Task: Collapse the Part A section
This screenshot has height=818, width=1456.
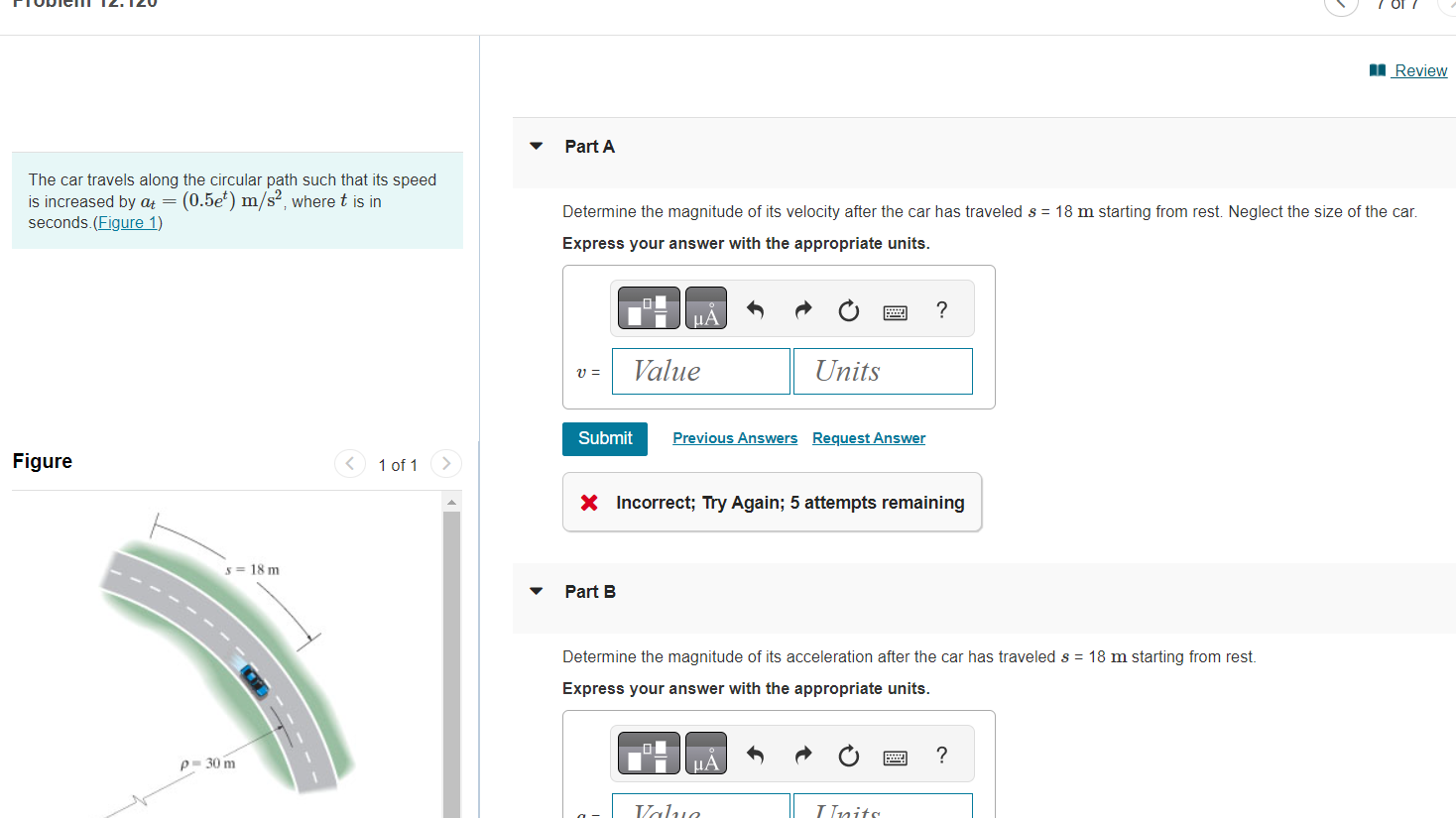Action: point(536,146)
